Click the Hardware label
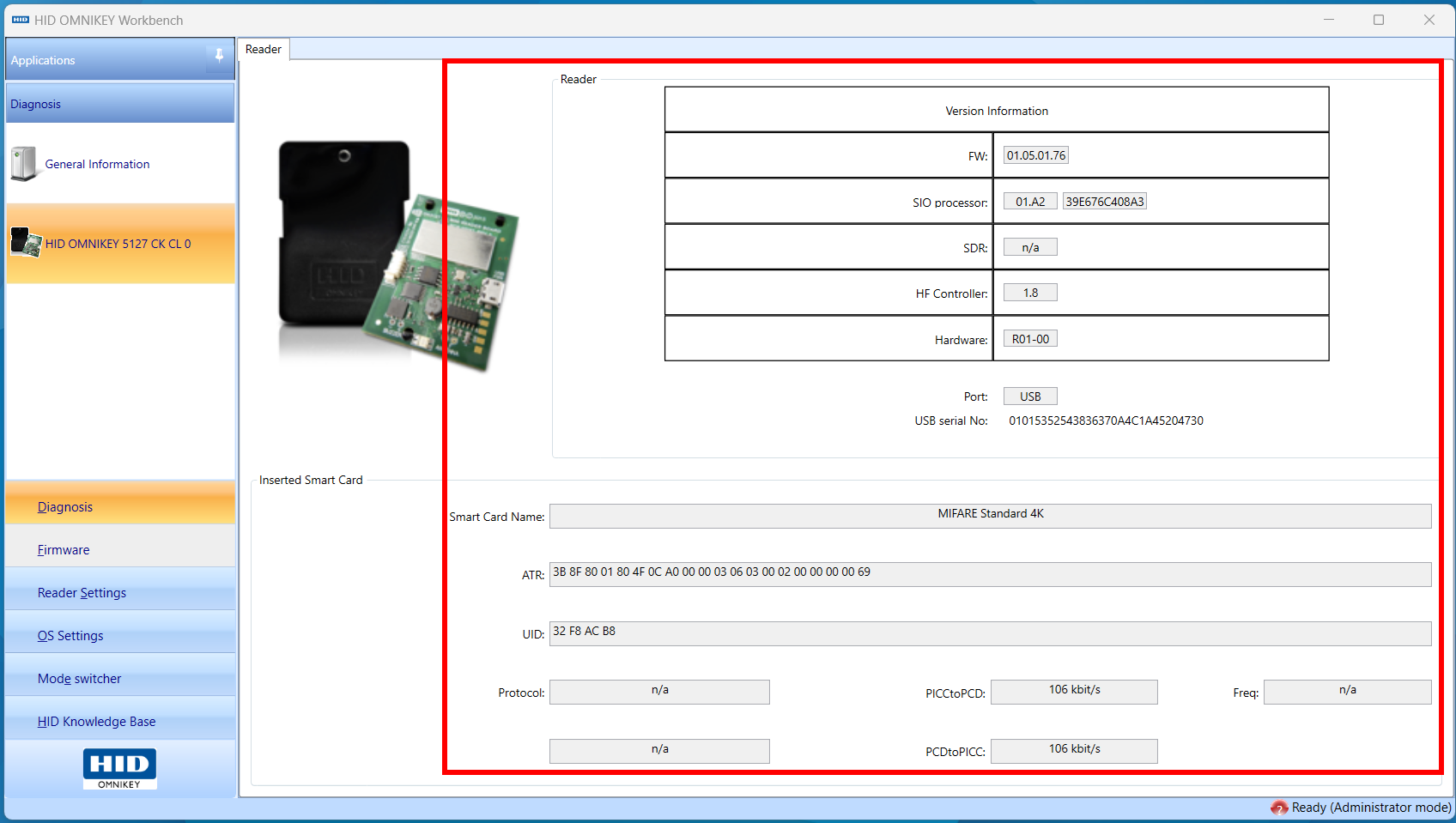The height and width of the screenshot is (823, 1456). pos(962,340)
